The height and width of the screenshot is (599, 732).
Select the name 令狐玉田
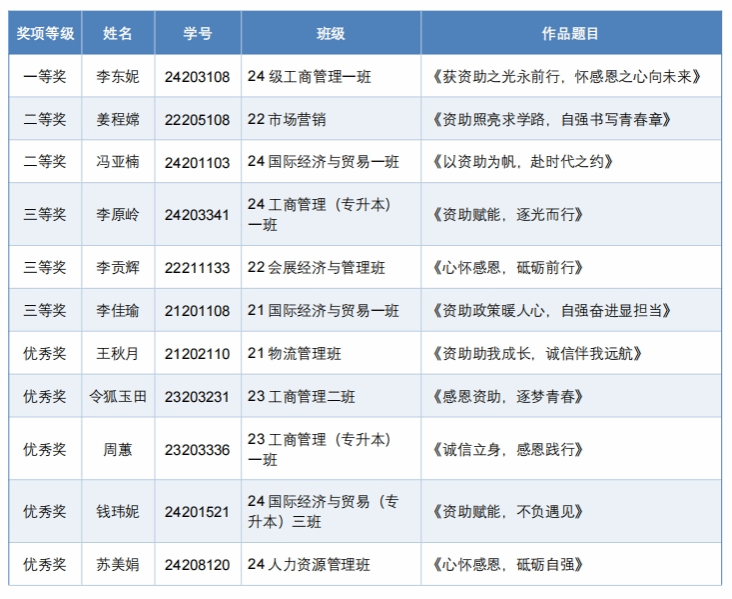(118, 397)
